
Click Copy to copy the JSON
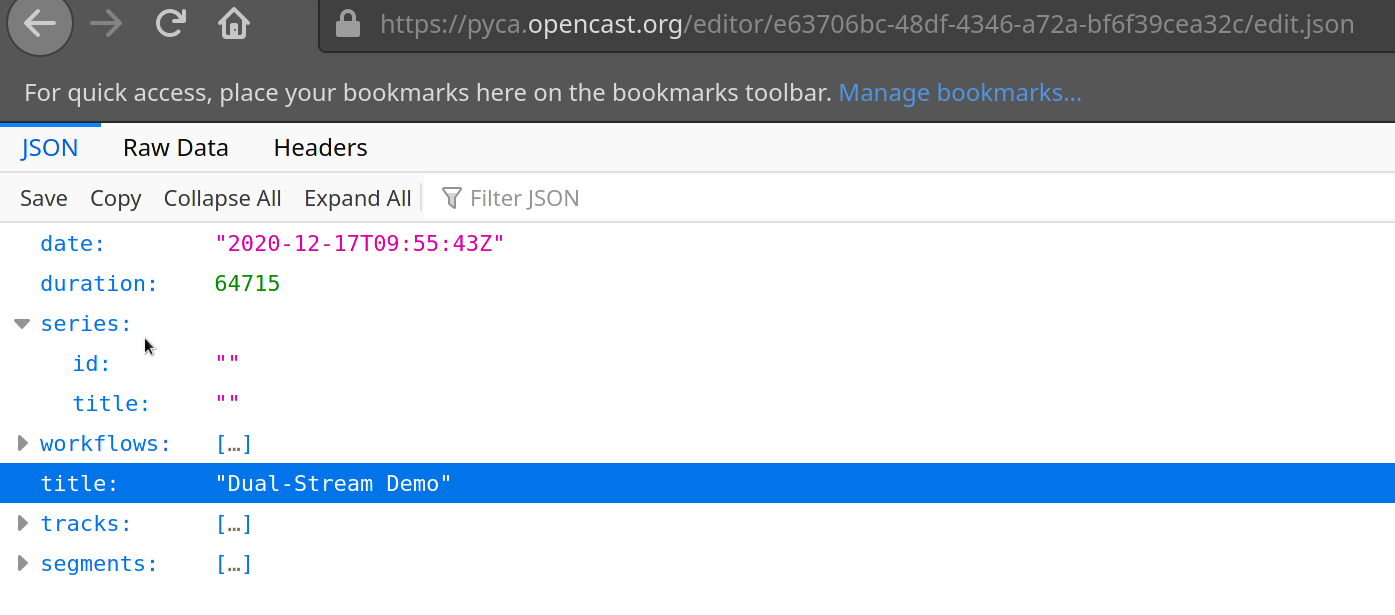pos(115,197)
